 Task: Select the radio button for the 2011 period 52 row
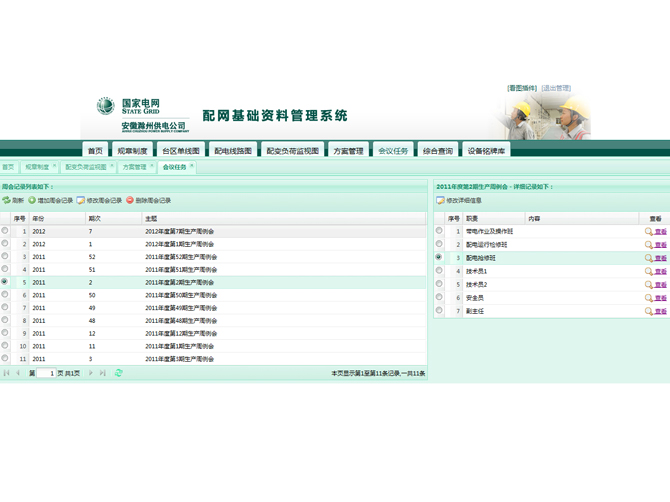(5, 256)
